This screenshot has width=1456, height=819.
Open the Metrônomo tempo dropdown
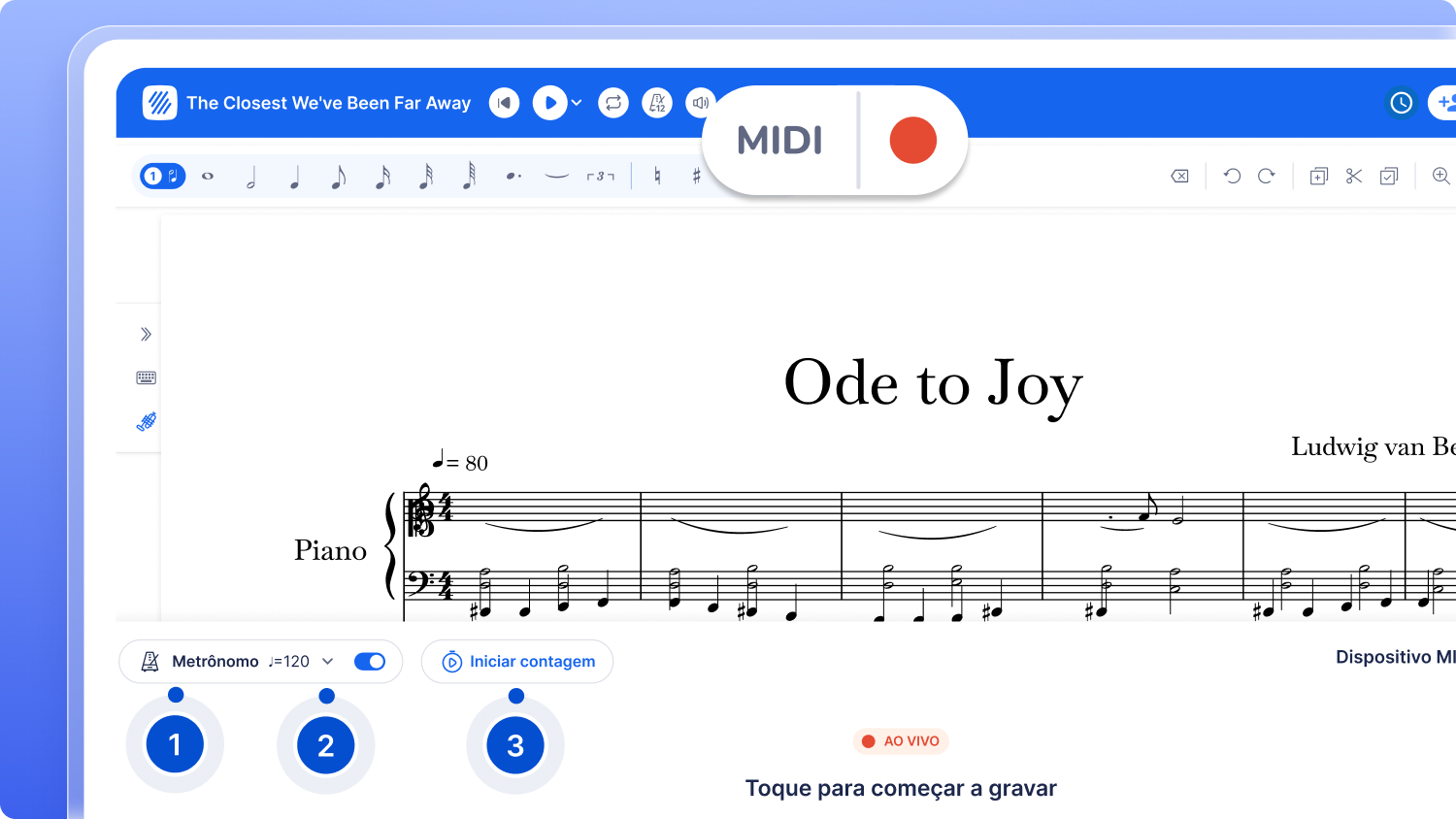point(328,661)
